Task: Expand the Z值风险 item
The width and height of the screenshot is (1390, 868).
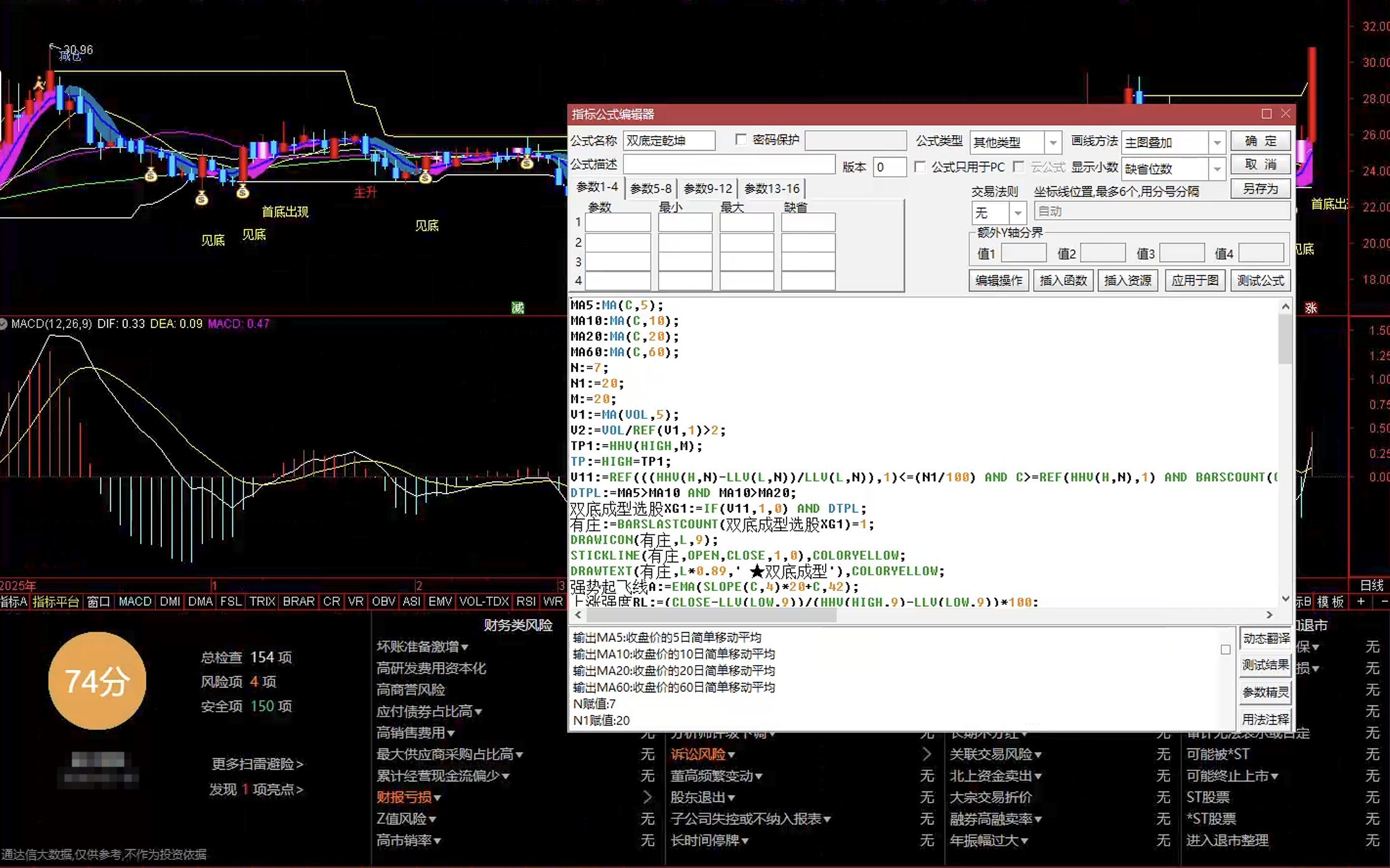Action: click(x=406, y=819)
